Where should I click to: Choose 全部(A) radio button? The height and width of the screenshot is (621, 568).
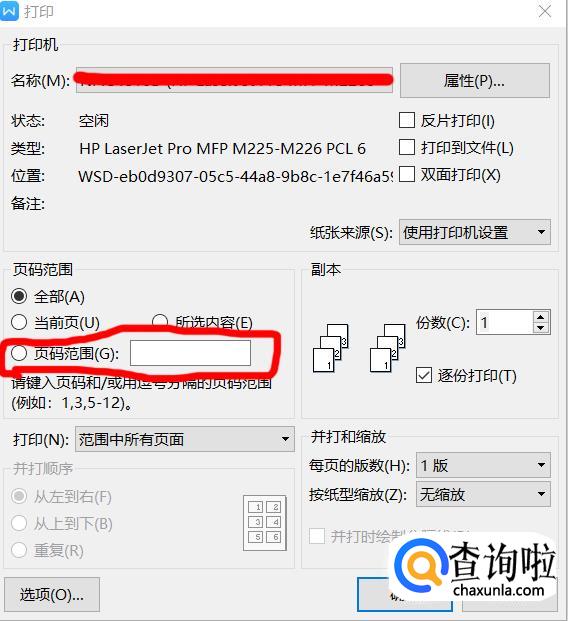(x=19, y=296)
